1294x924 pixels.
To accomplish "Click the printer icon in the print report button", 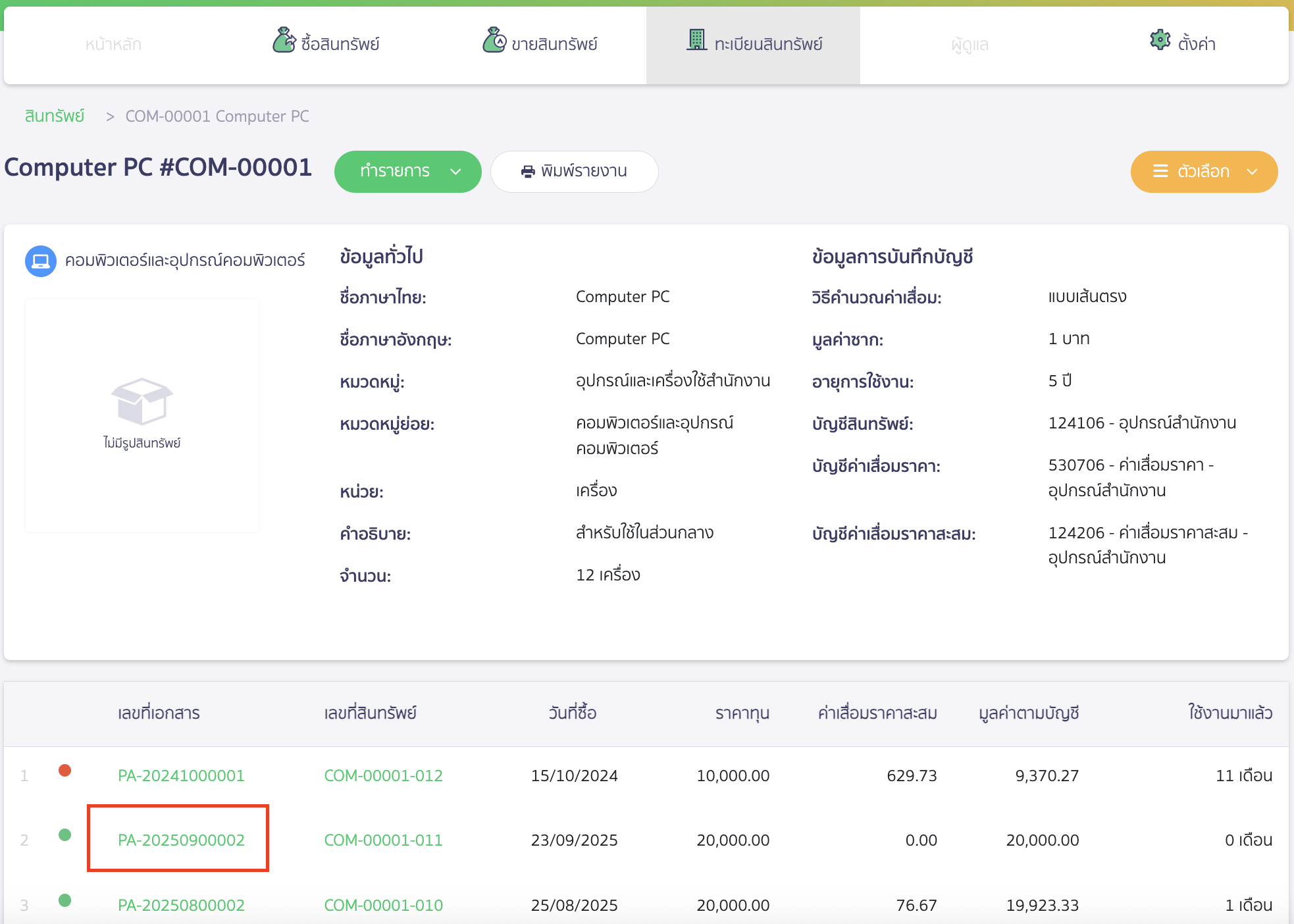I will point(528,172).
